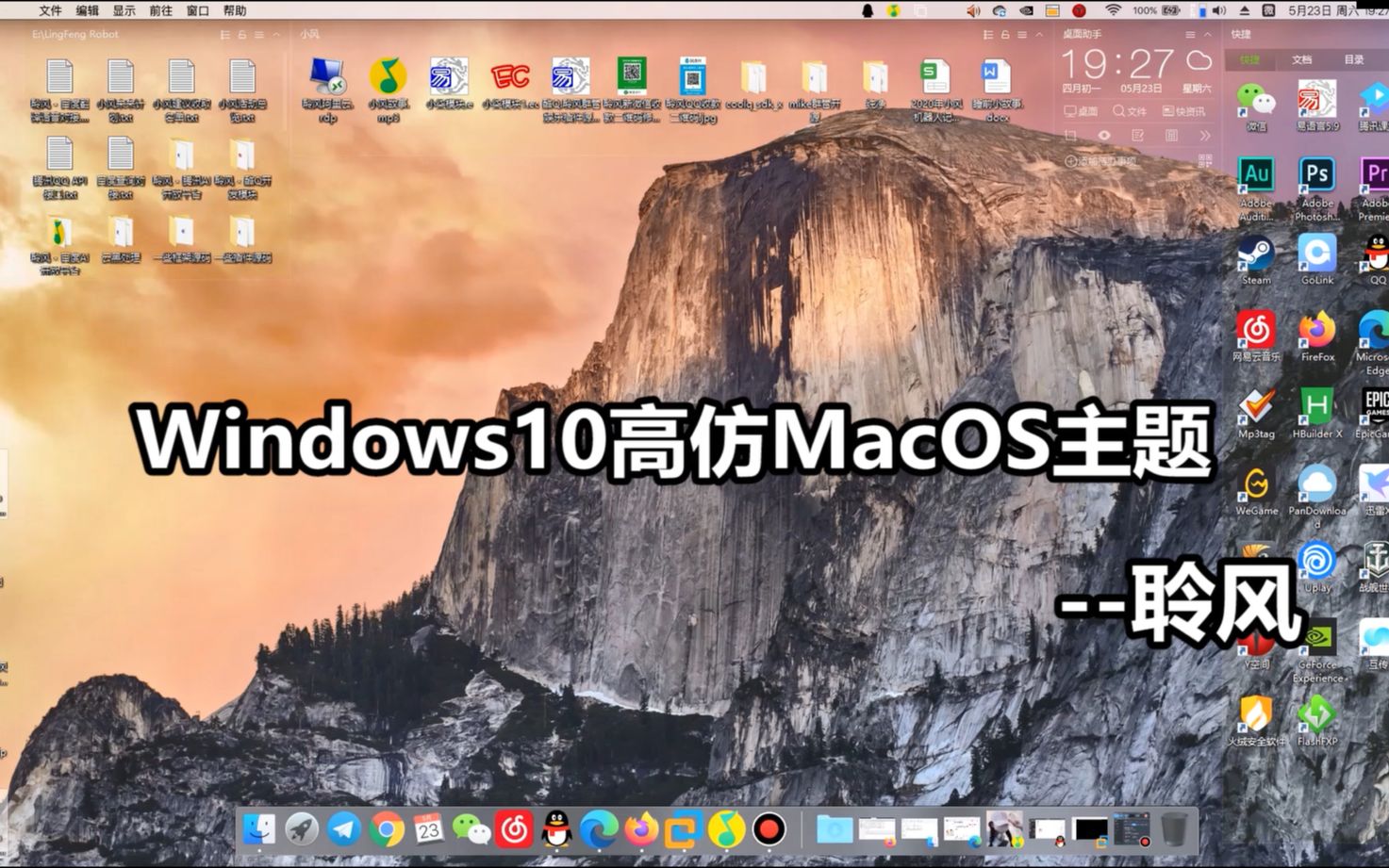1389x868 pixels.
Task: Toggle the lock icon on LingFeng Robot panel
Action: tap(241, 35)
